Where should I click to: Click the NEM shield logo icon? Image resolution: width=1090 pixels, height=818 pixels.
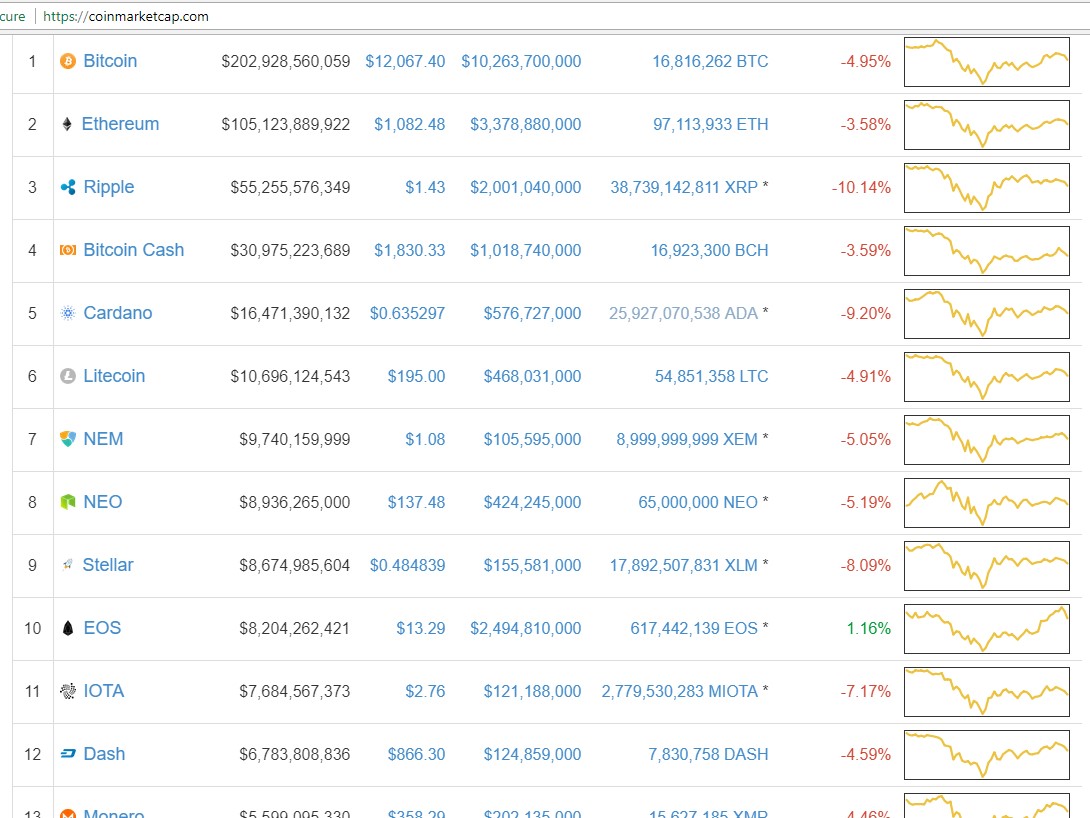pos(67,439)
